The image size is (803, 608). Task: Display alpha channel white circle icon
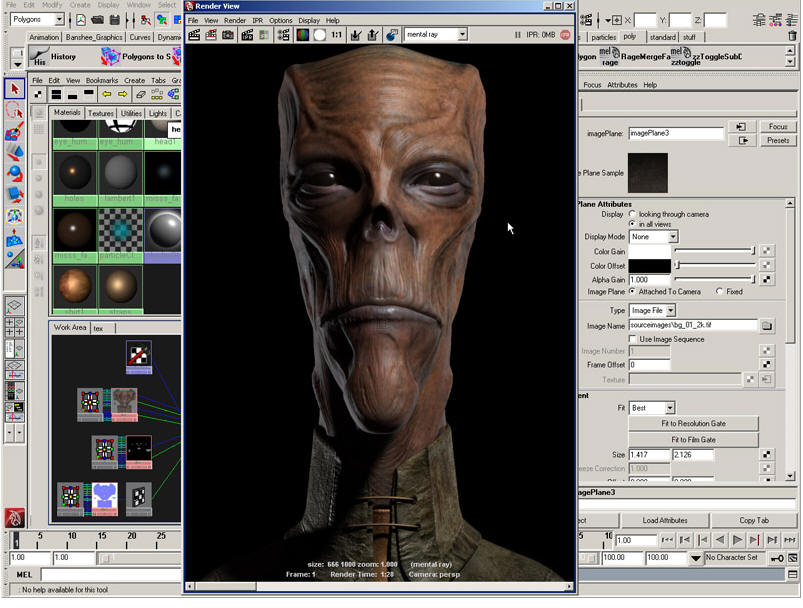(x=320, y=35)
